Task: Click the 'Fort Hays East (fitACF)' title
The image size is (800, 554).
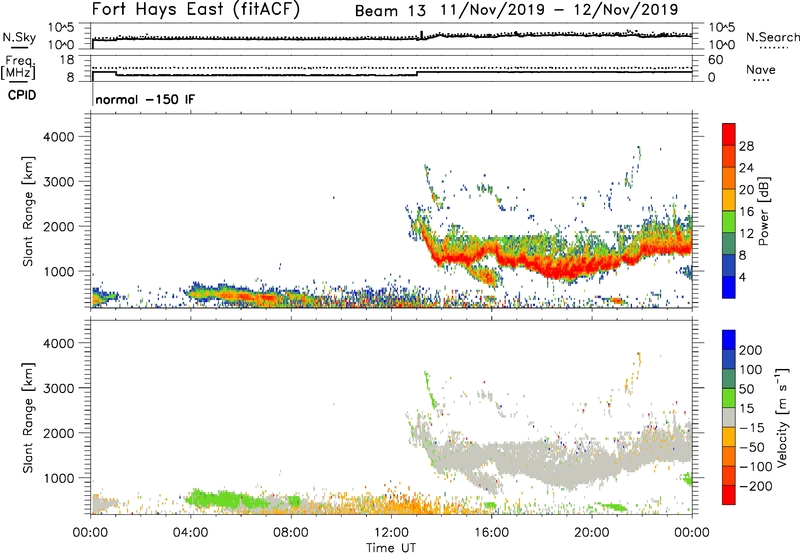Action: coord(196,9)
